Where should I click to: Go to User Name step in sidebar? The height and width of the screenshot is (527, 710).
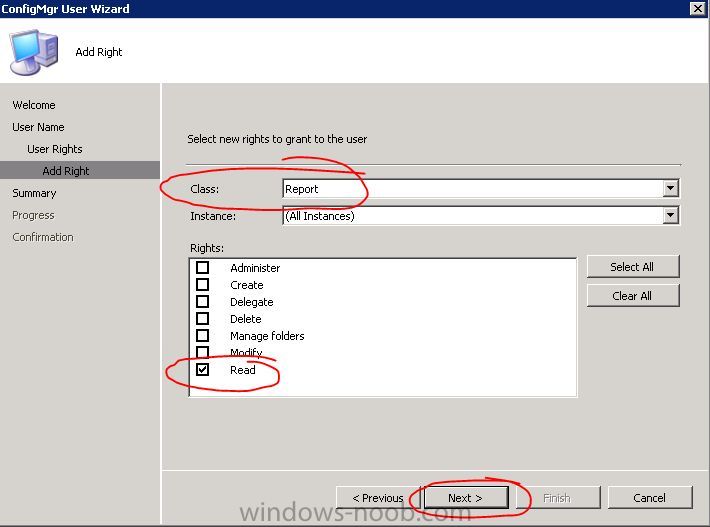38,127
